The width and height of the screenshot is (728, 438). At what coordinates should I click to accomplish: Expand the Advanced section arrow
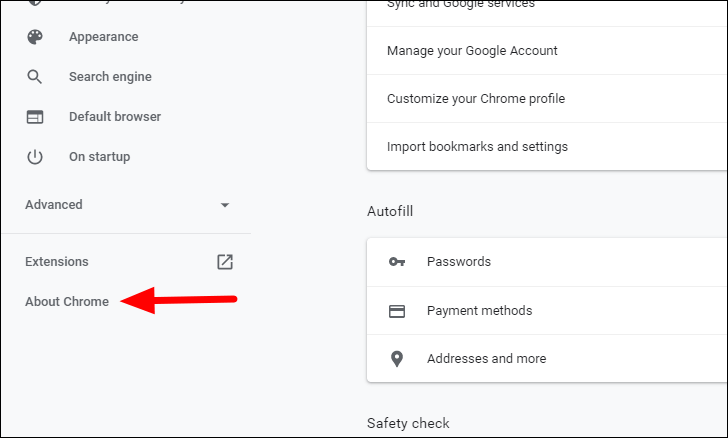click(x=225, y=205)
